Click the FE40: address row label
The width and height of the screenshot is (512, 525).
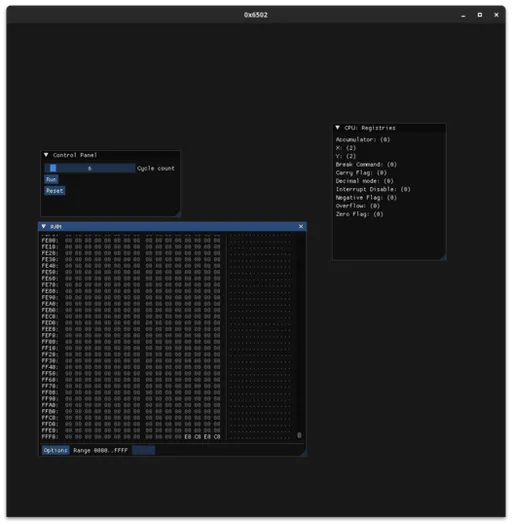pos(50,266)
